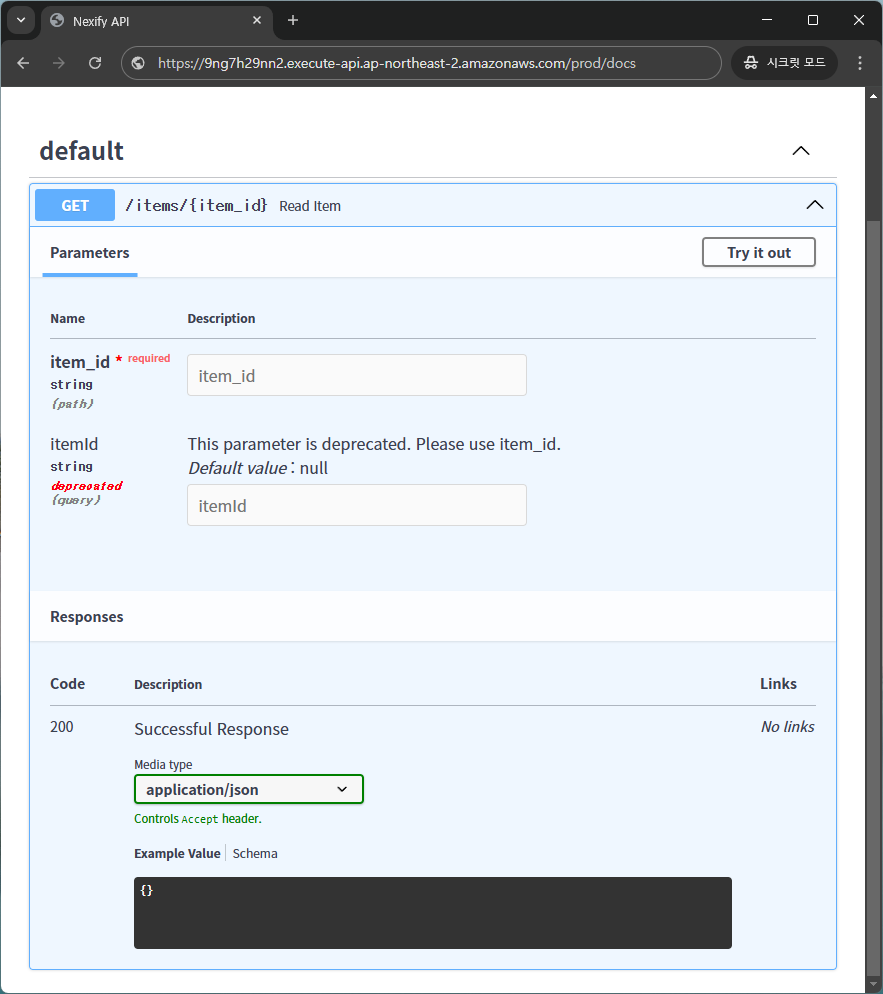Open the tab search dropdown arrow
Image resolution: width=883 pixels, height=994 pixels.
click(x=21, y=20)
